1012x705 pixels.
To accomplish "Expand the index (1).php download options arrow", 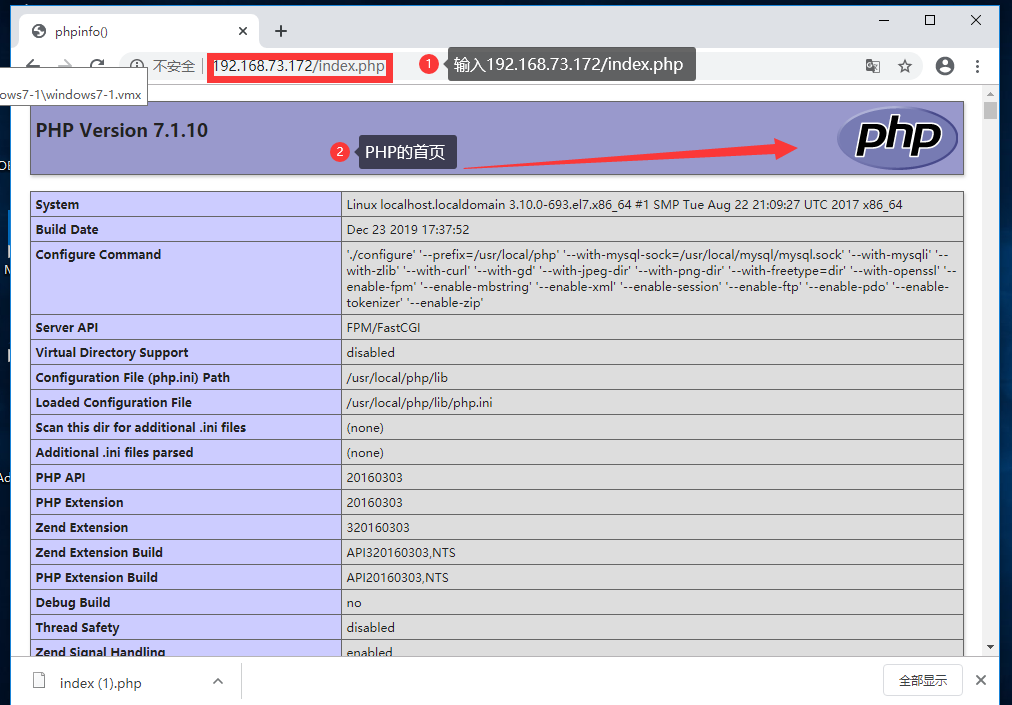I will [x=218, y=681].
